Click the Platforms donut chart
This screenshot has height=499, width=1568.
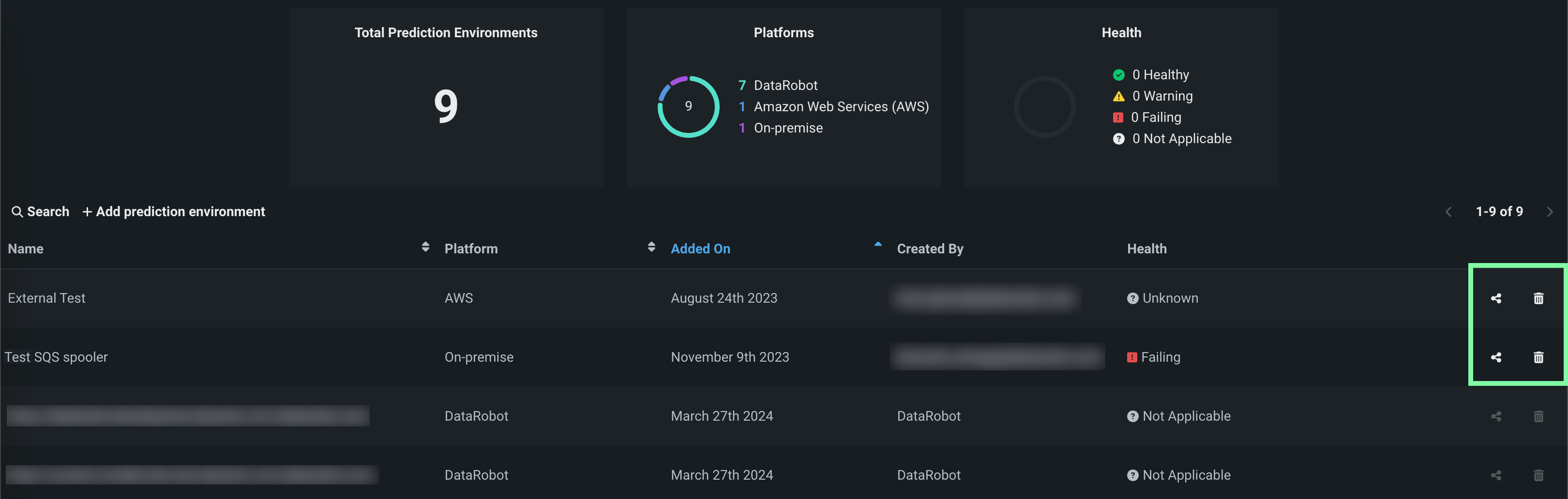pyautogui.click(x=688, y=106)
